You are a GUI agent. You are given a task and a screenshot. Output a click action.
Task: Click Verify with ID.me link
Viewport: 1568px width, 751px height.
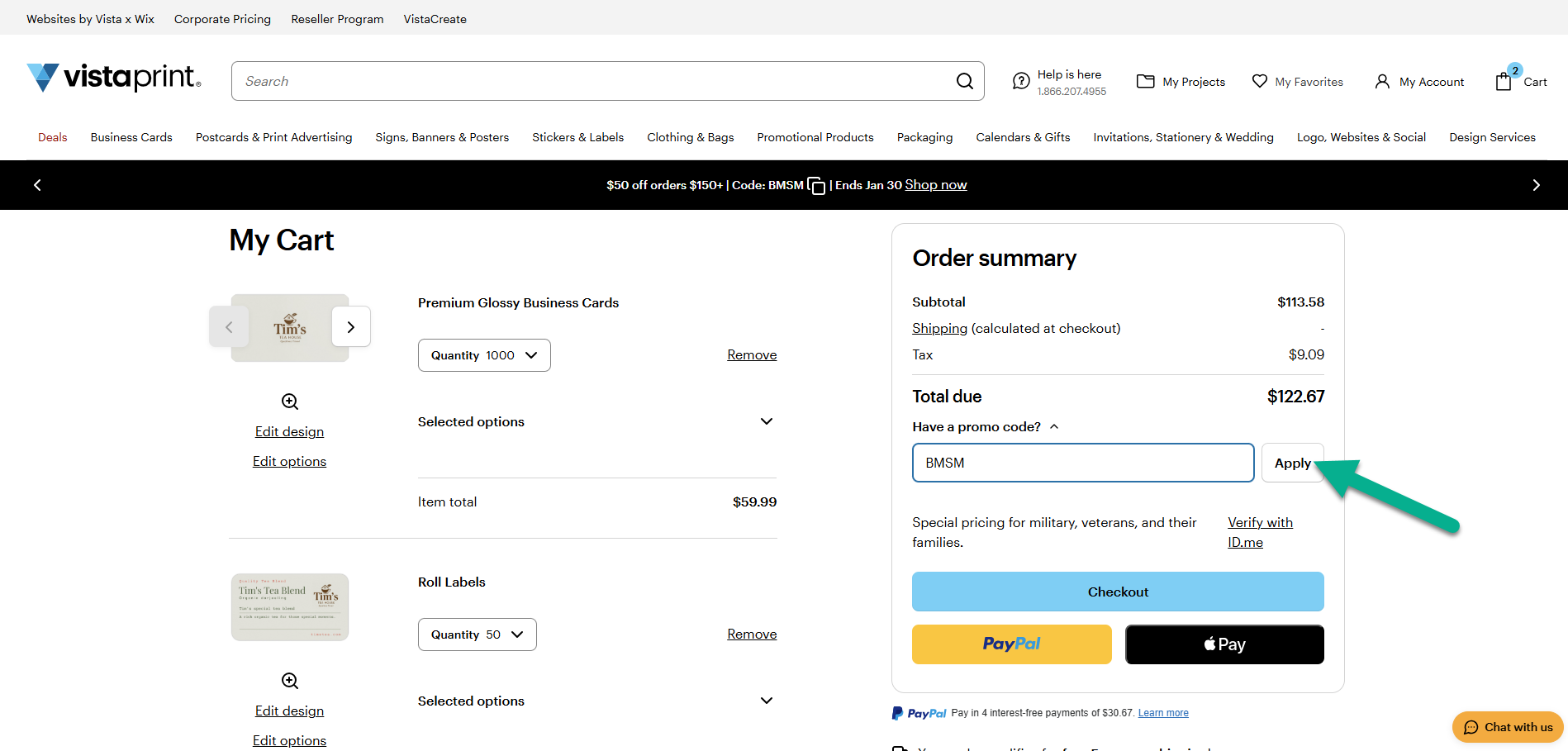click(1260, 532)
